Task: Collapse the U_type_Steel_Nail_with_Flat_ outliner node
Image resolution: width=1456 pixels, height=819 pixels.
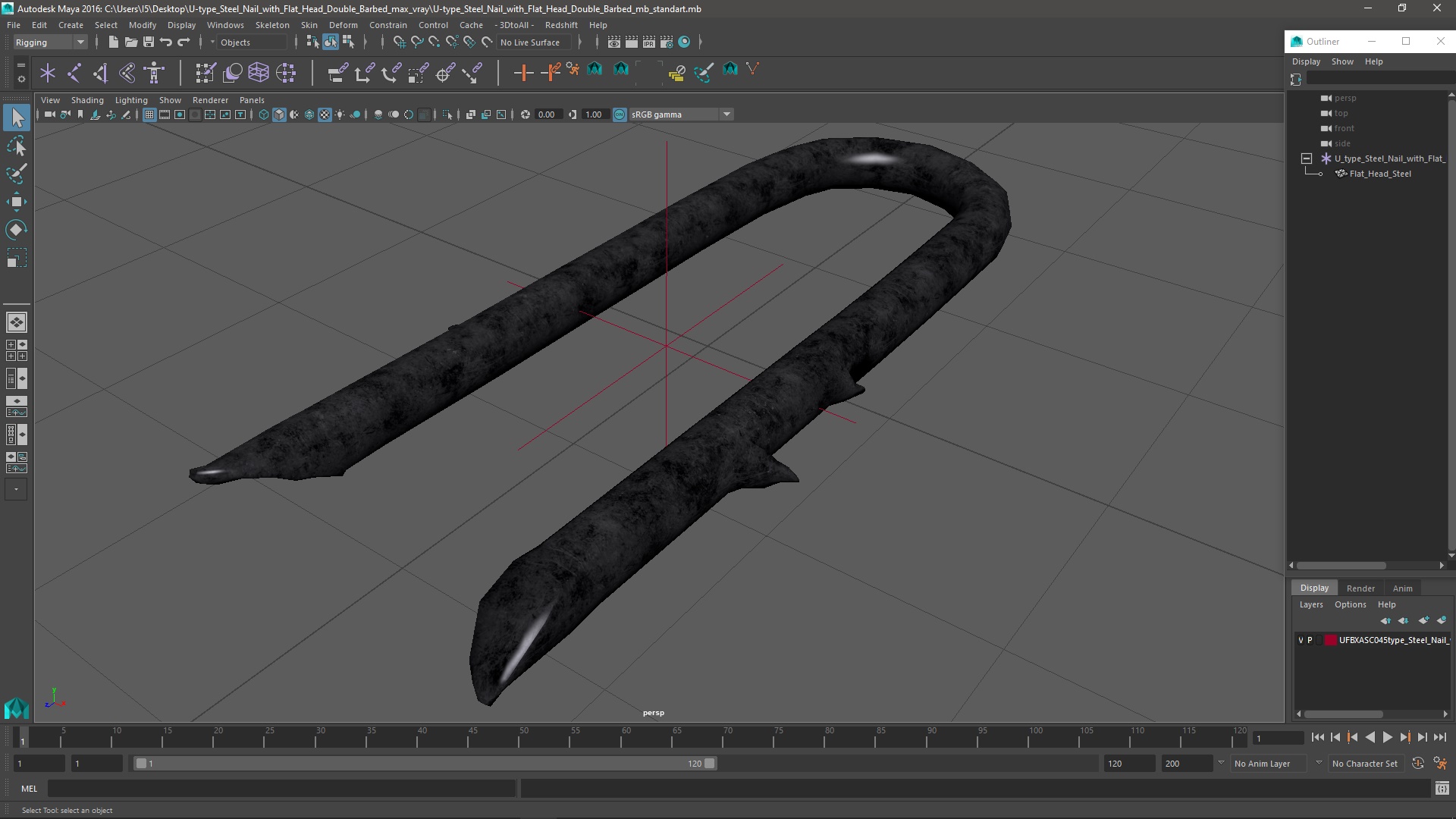Action: coord(1307,158)
